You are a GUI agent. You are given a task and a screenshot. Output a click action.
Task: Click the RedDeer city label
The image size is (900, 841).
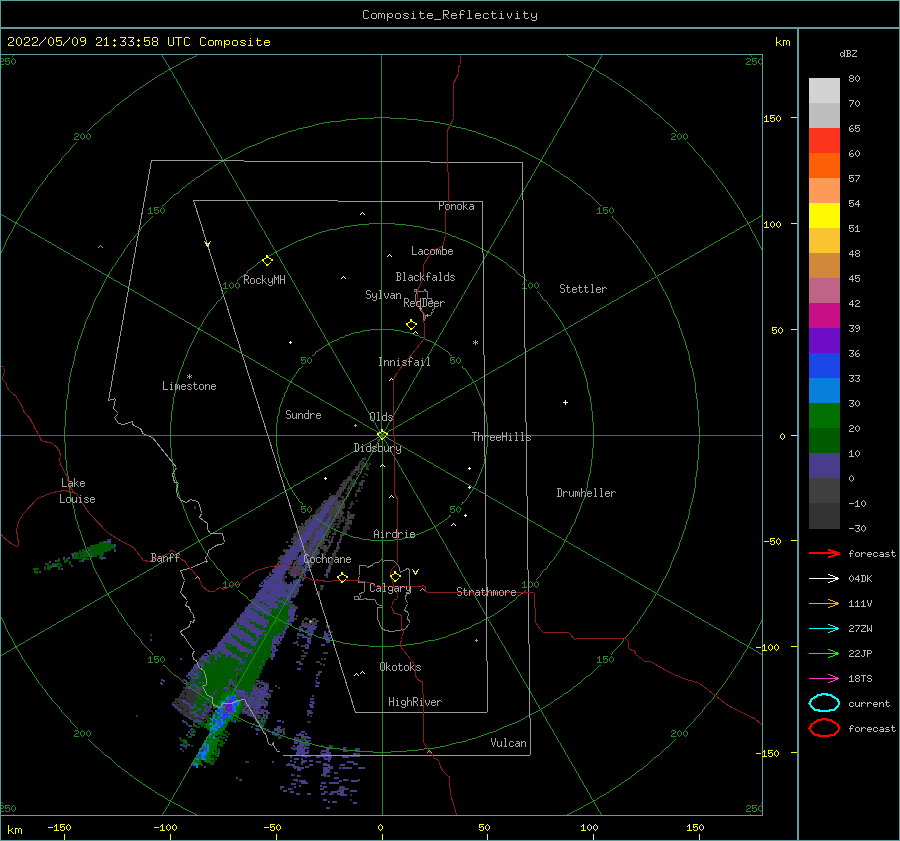click(x=424, y=303)
